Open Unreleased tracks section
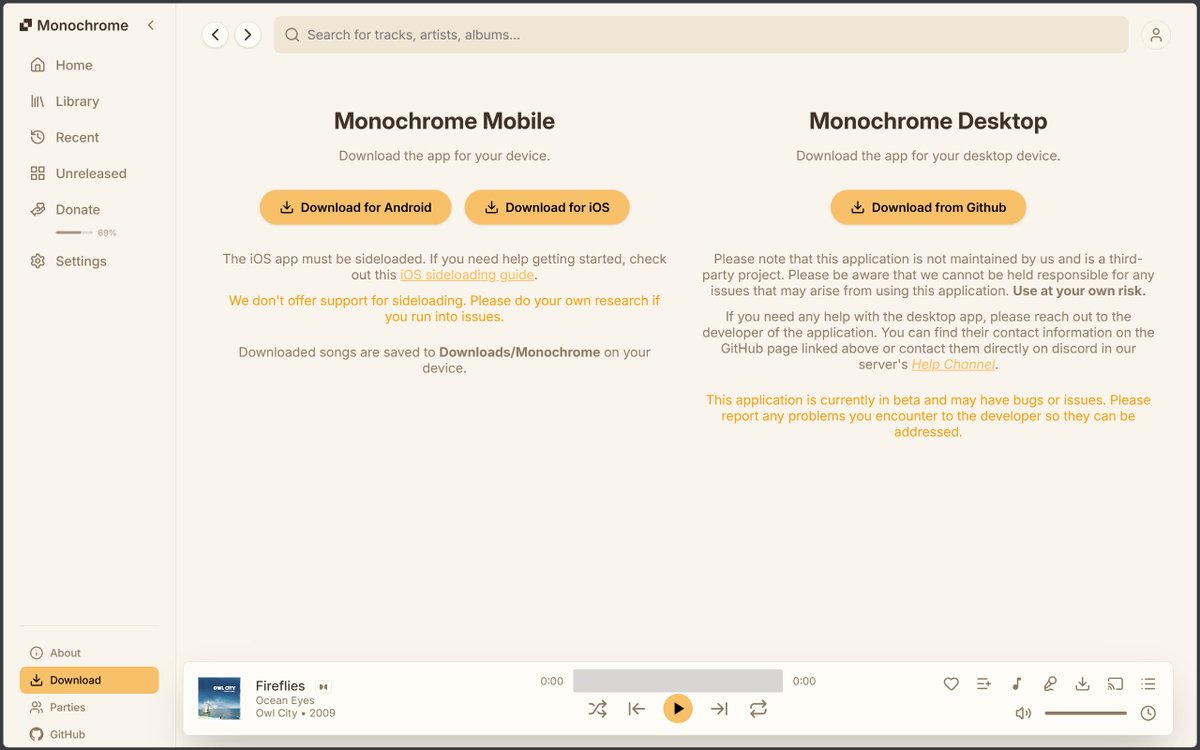 coord(89,173)
